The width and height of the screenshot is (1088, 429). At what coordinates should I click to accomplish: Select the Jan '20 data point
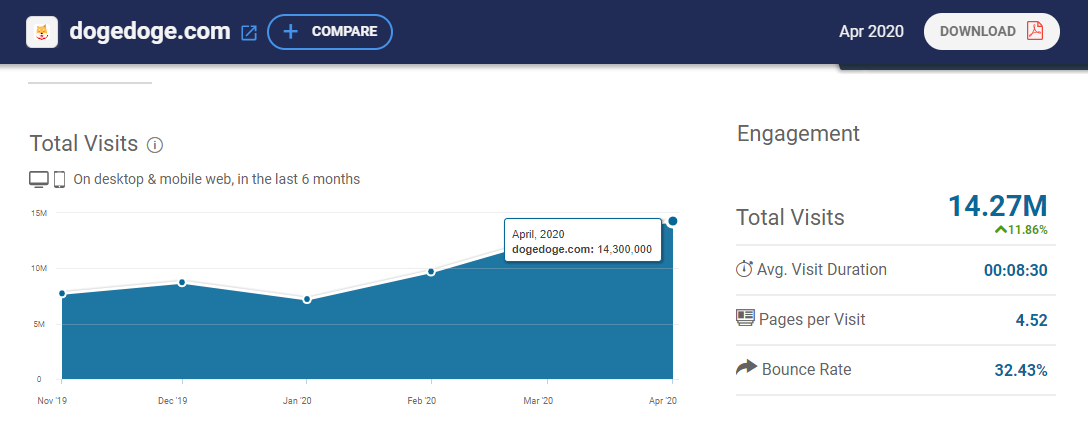(307, 299)
